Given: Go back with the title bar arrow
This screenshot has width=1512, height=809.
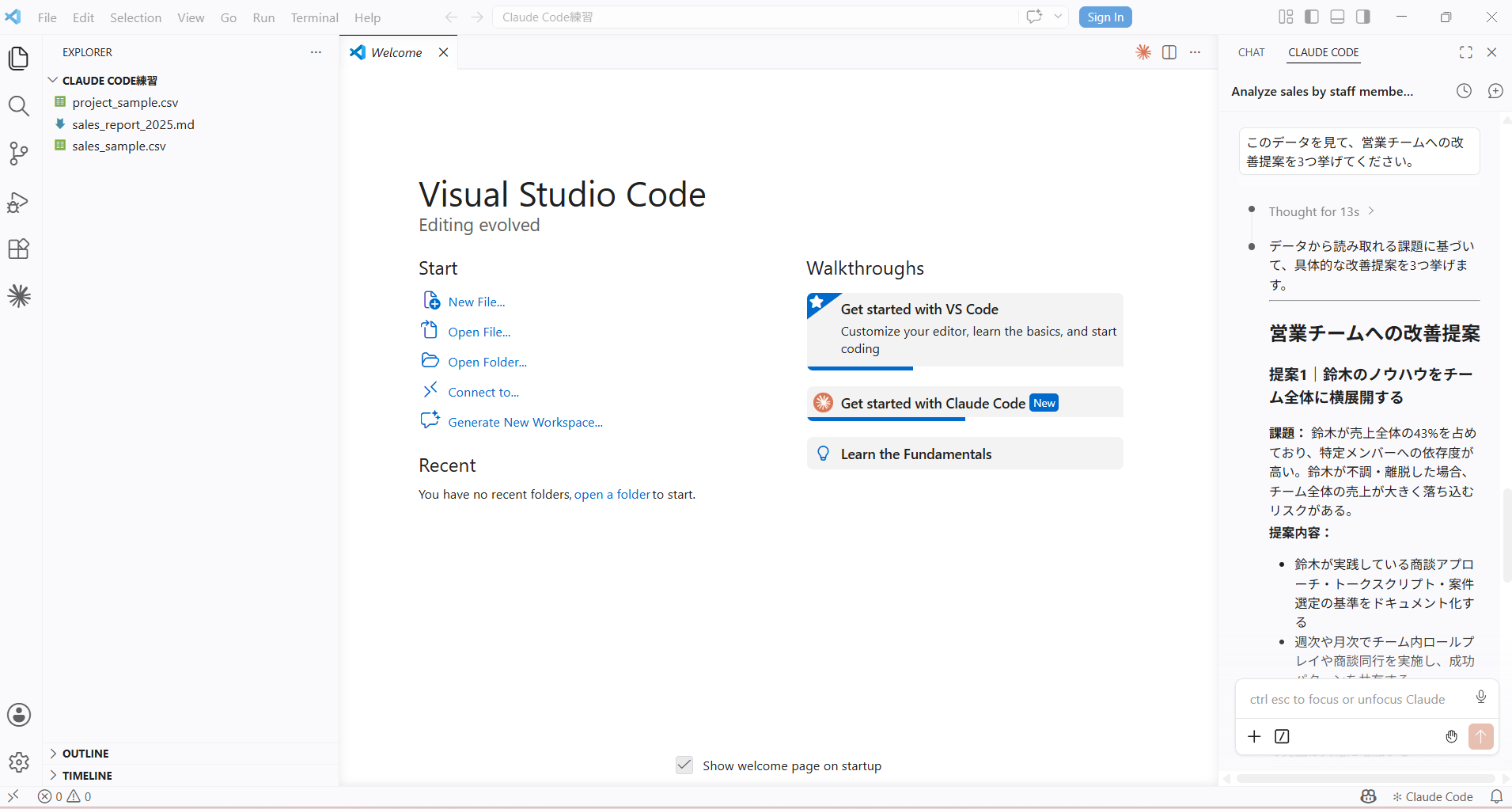Looking at the screenshot, I should pyautogui.click(x=451, y=17).
